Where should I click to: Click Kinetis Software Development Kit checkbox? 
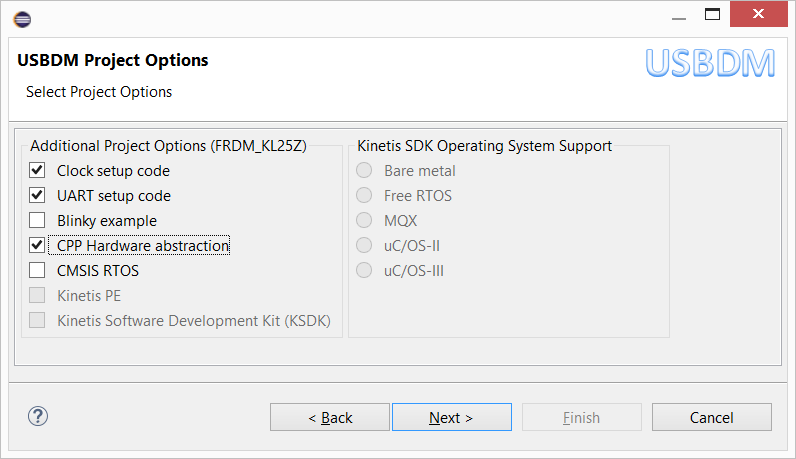tap(38, 321)
